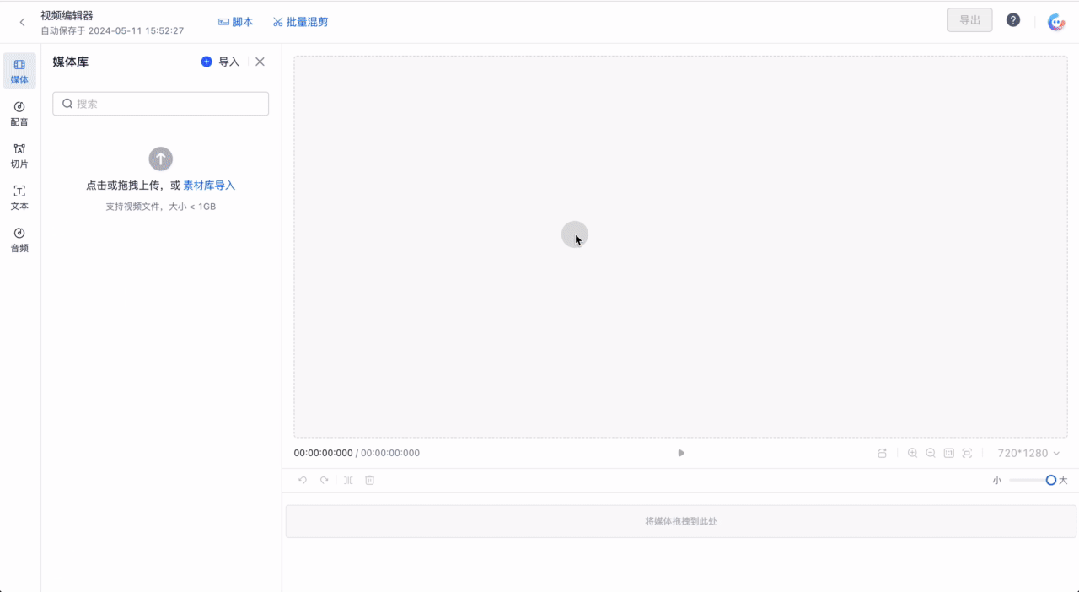Redo the last edit
Image resolution: width=1079 pixels, height=592 pixels.
point(324,480)
